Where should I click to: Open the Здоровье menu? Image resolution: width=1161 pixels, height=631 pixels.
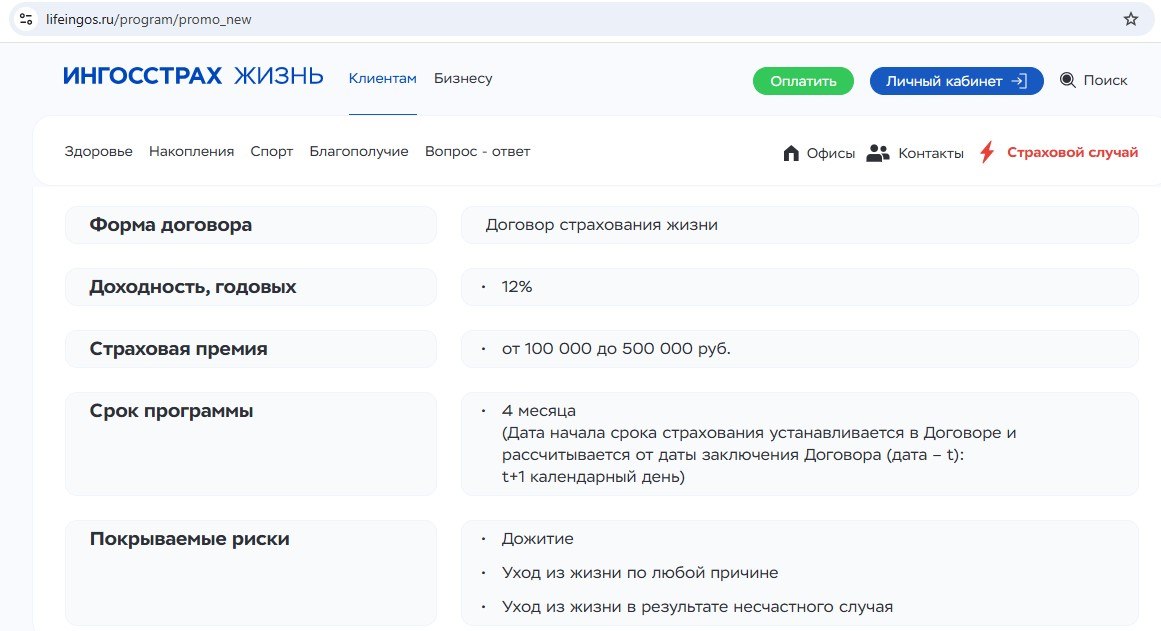[x=98, y=151]
